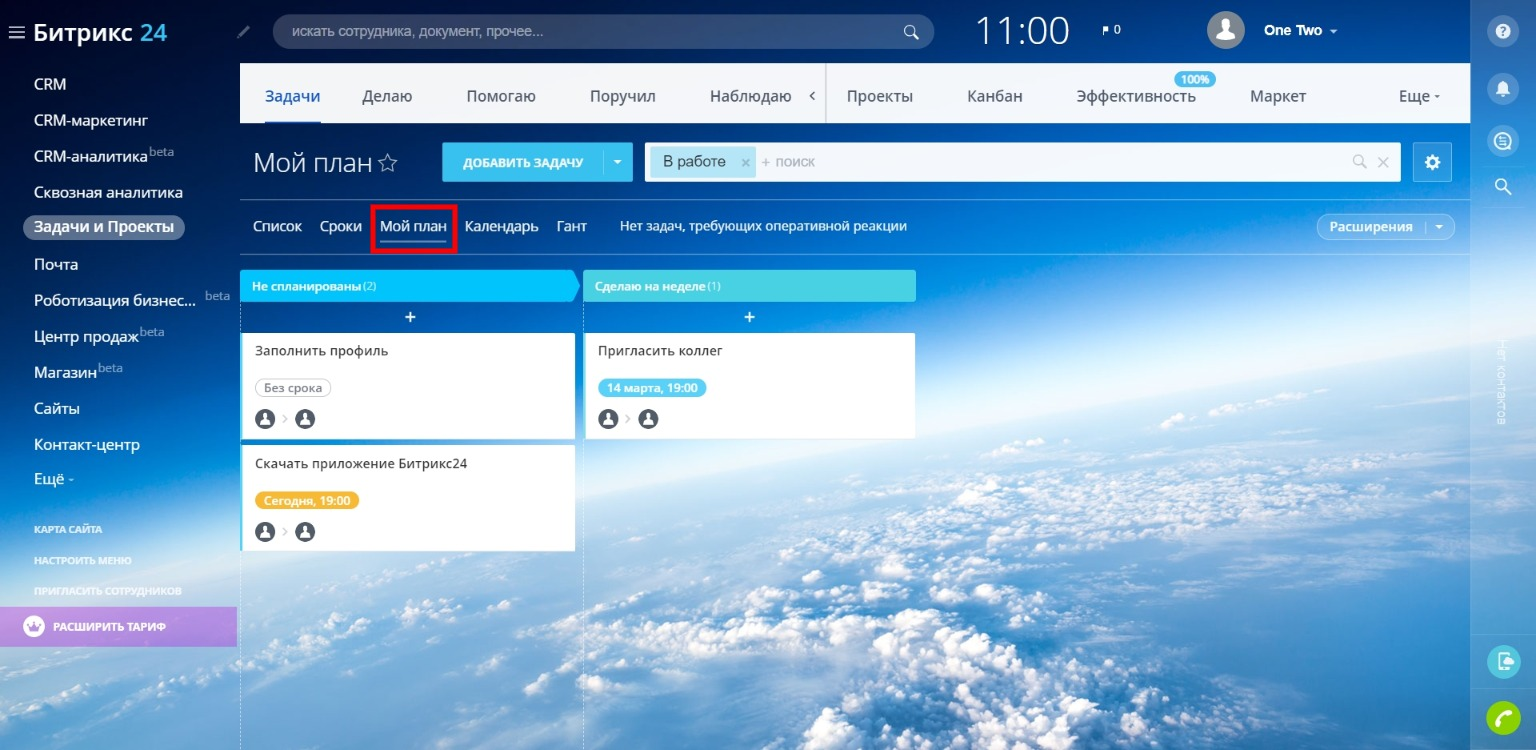Viewport: 1536px width, 750px height.
Task: Open the chat messages icon in right panel
Action: (1502, 140)
